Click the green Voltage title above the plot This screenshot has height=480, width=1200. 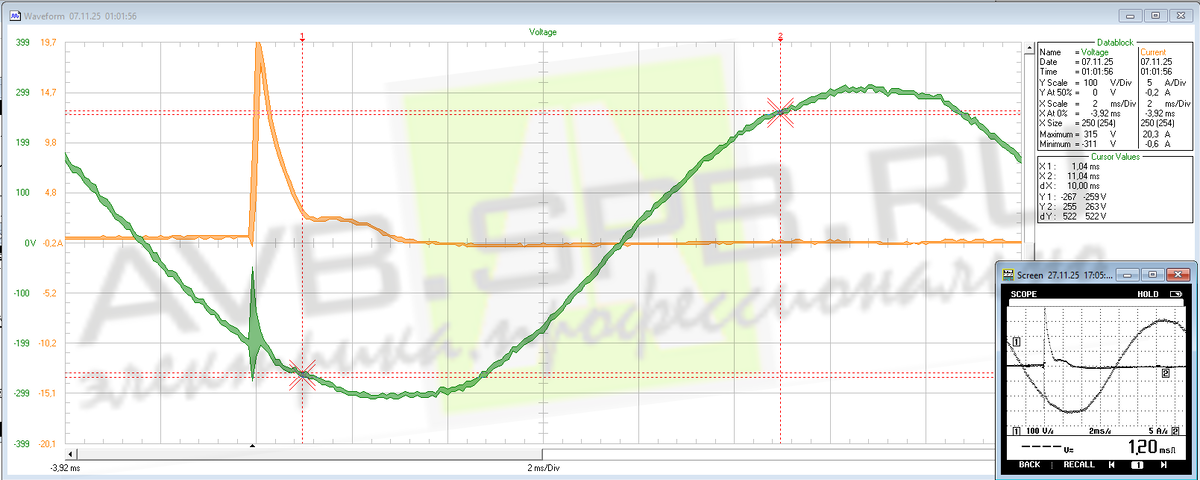coord(543,32)
